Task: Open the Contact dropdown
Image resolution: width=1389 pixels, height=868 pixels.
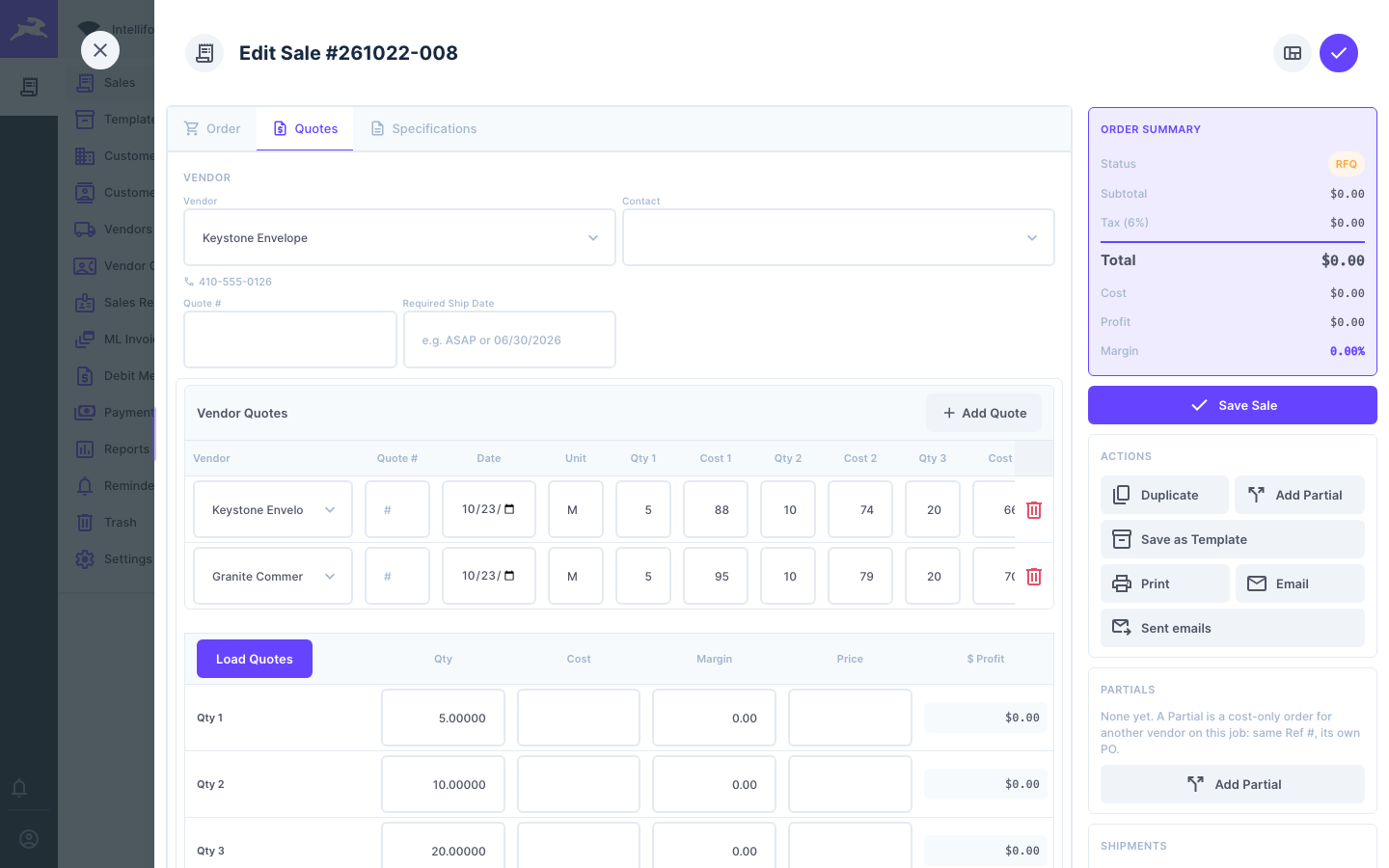Action: pos(838,237)
